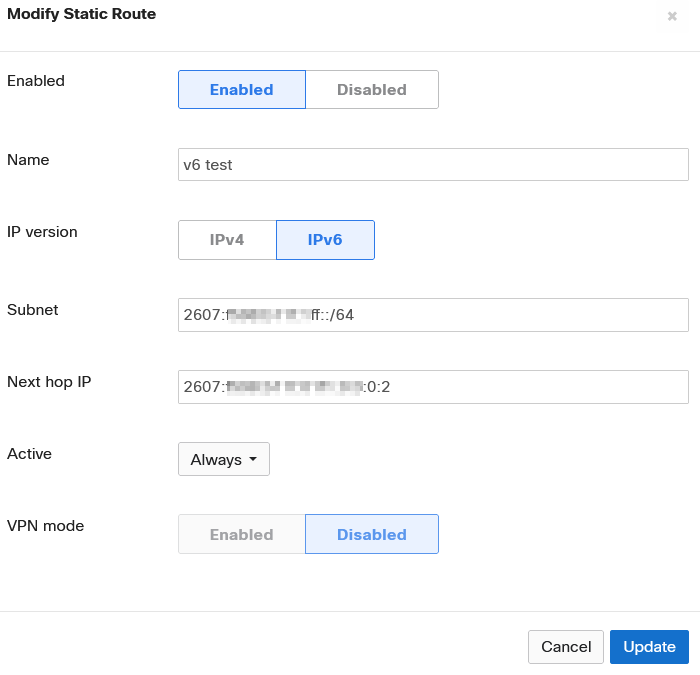Screen dimensions: 700x675
Task: Click the caret arrow beside Always
Action: point(253,460)
